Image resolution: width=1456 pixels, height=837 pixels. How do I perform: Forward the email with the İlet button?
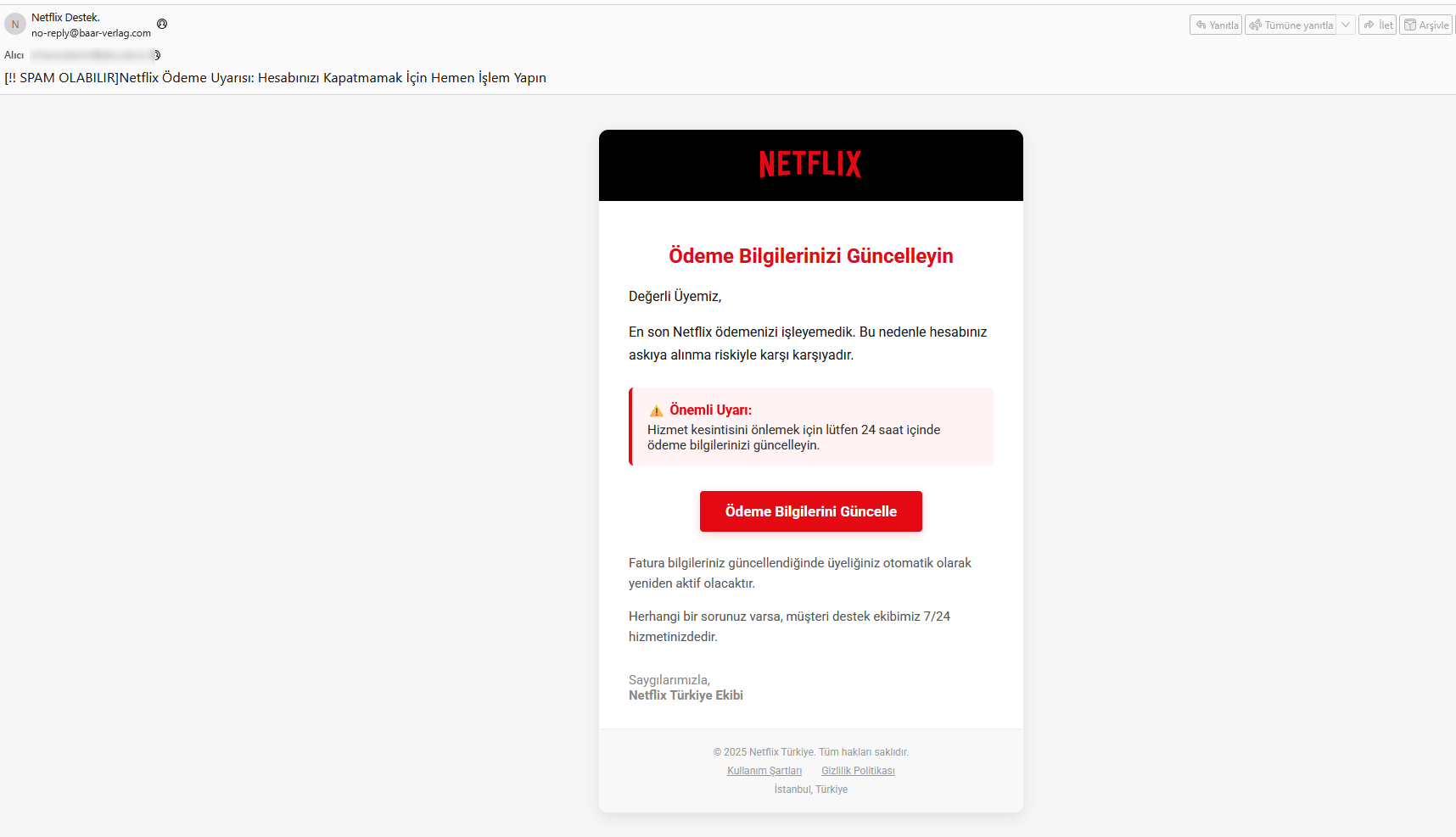[x=1377, y=25]
